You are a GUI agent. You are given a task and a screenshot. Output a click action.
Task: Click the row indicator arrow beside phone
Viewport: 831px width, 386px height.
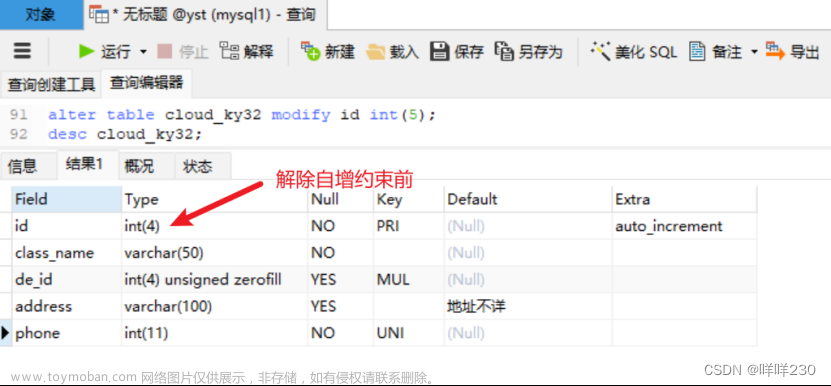6,333
